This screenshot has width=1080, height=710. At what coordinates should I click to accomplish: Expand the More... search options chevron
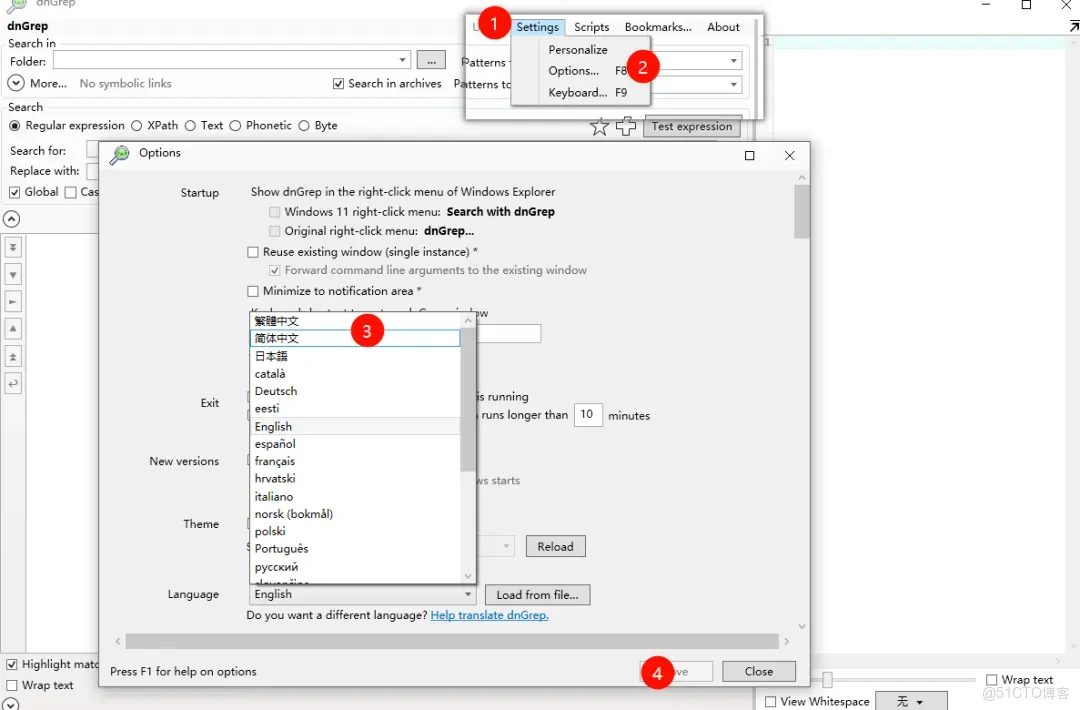coord(16,83)
